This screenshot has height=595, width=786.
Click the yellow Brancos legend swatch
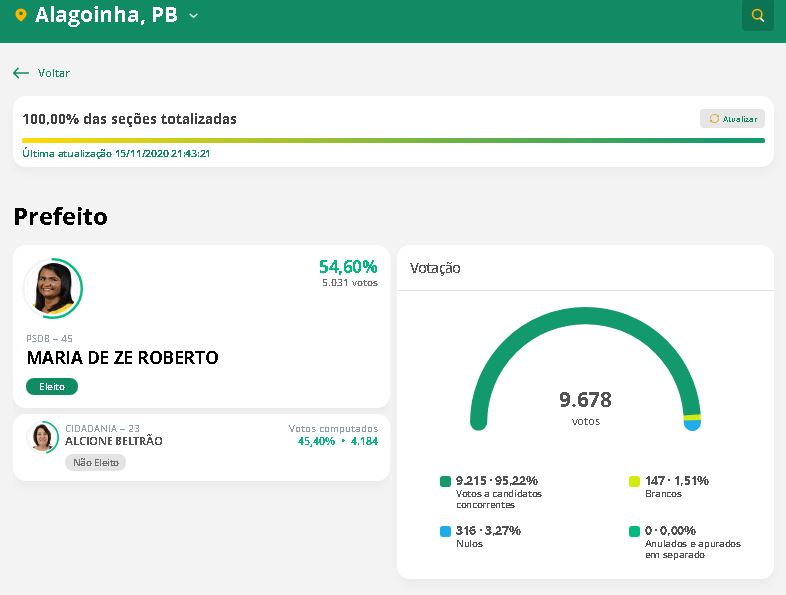[x=634, y=481]
